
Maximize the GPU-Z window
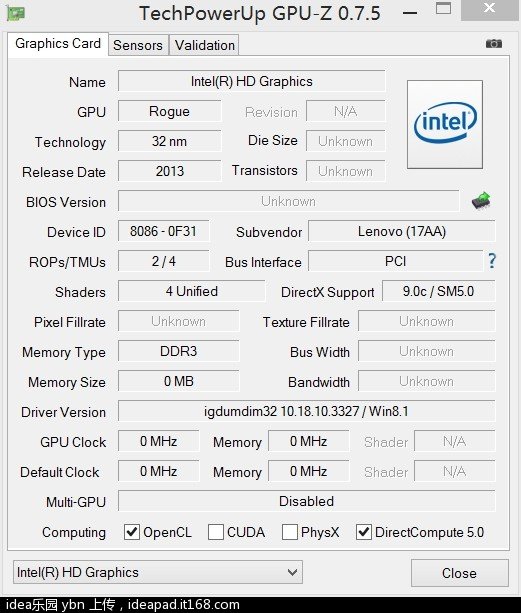443,9
